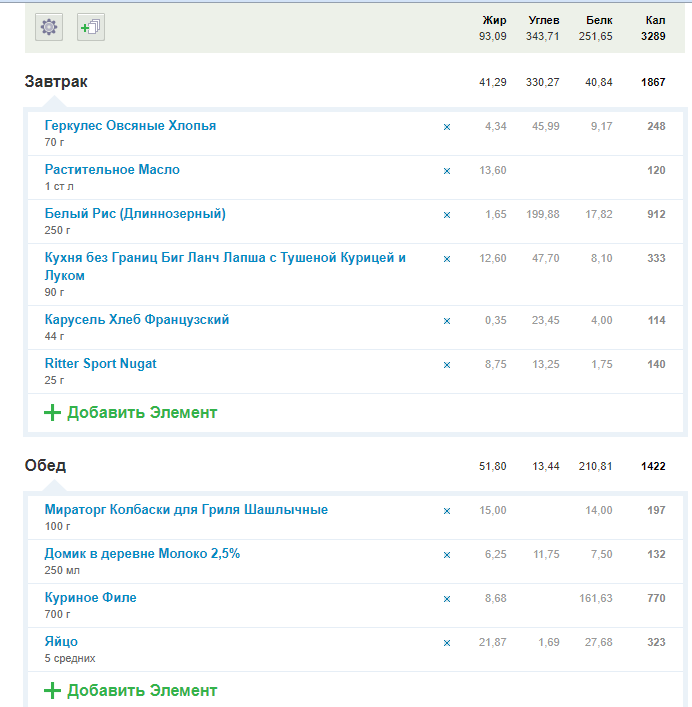Delete Растительное Масло entry via X icon
The height and width of the screenshot is (707, 692).
pyautogui.click(x=447, y=171)
